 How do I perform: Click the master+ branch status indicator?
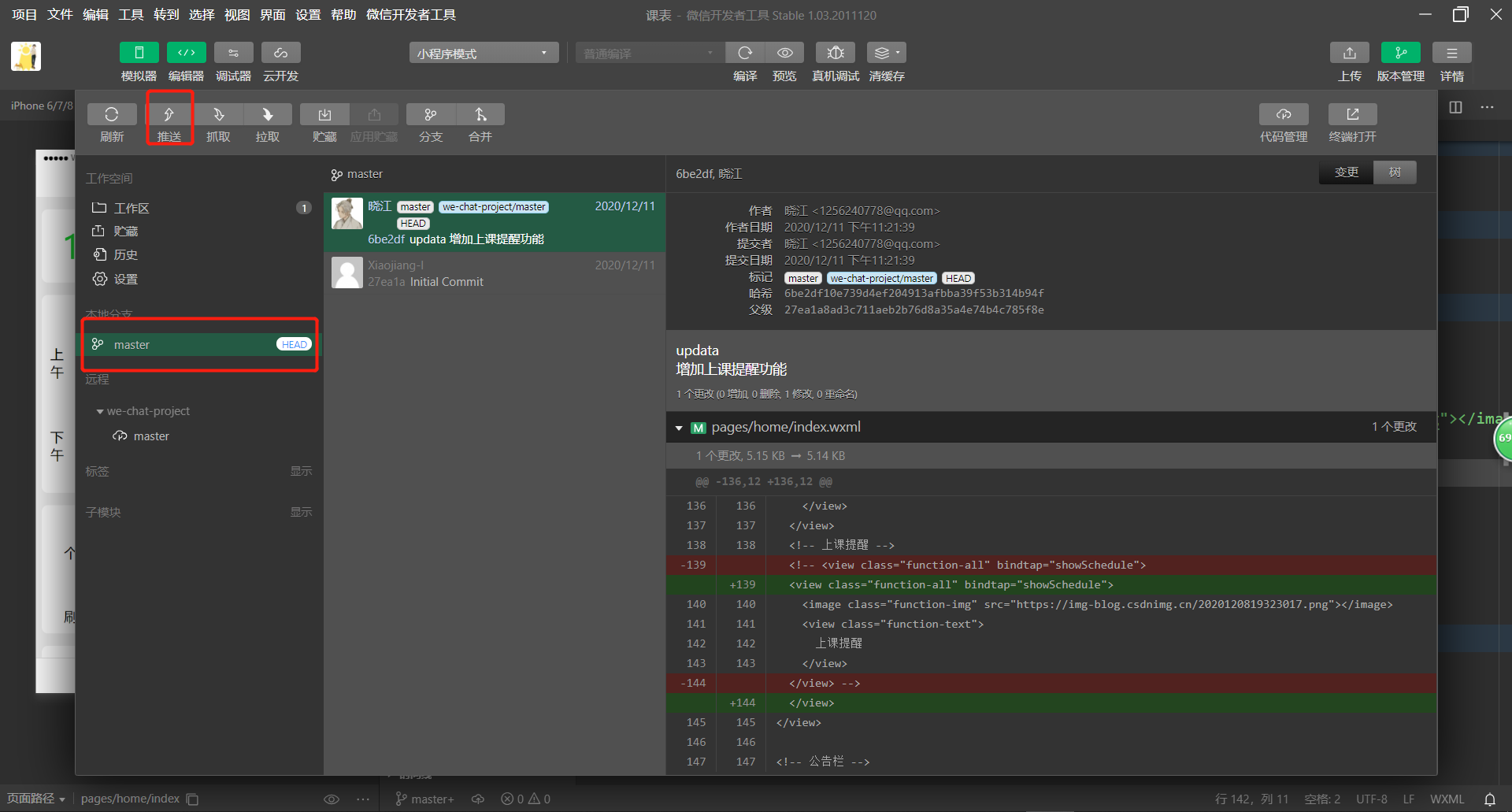424,799
